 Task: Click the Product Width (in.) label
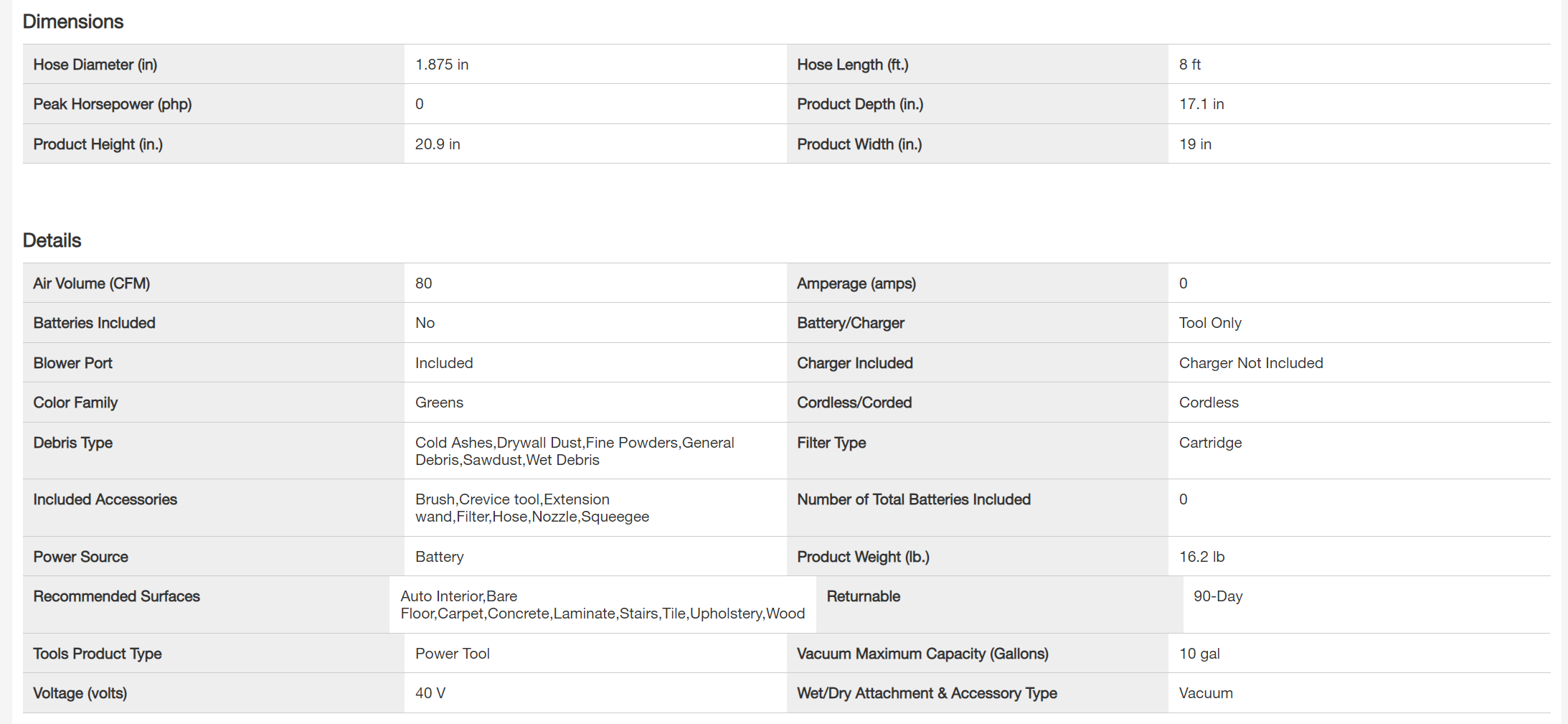tap(859, 144)
